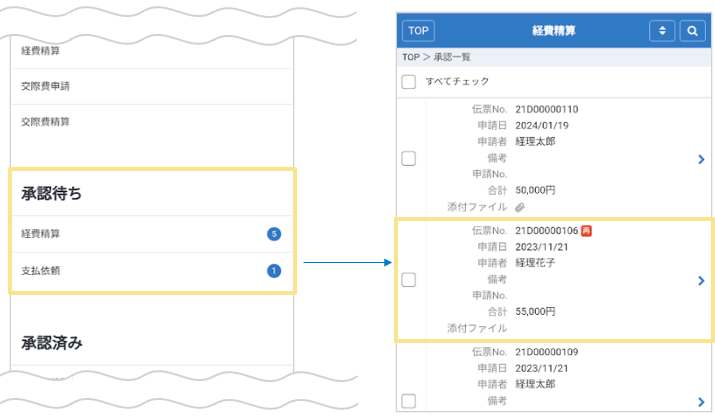The height and width of the screenshot is (418, 715).
Task: Toggle the すべてチェック checkbox
Action: coord(408,81)
